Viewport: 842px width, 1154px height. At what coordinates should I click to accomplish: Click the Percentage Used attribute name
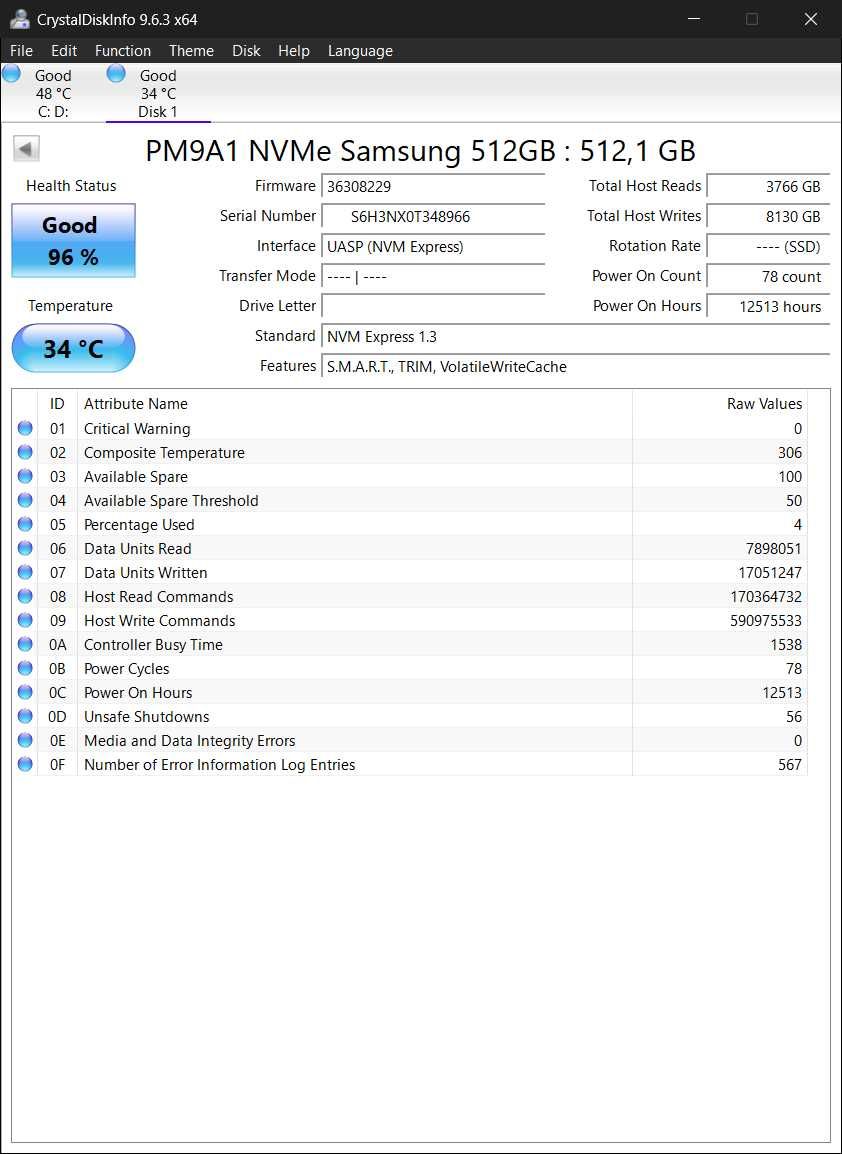click(139, 525)
